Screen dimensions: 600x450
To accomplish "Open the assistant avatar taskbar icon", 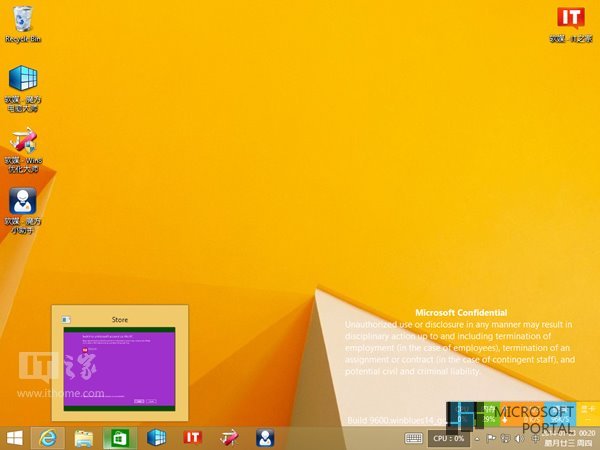I will [265, 438].
